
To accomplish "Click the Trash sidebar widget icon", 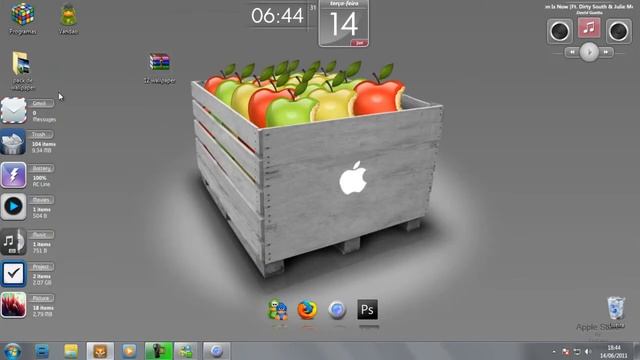I will [x=13, y=142].
